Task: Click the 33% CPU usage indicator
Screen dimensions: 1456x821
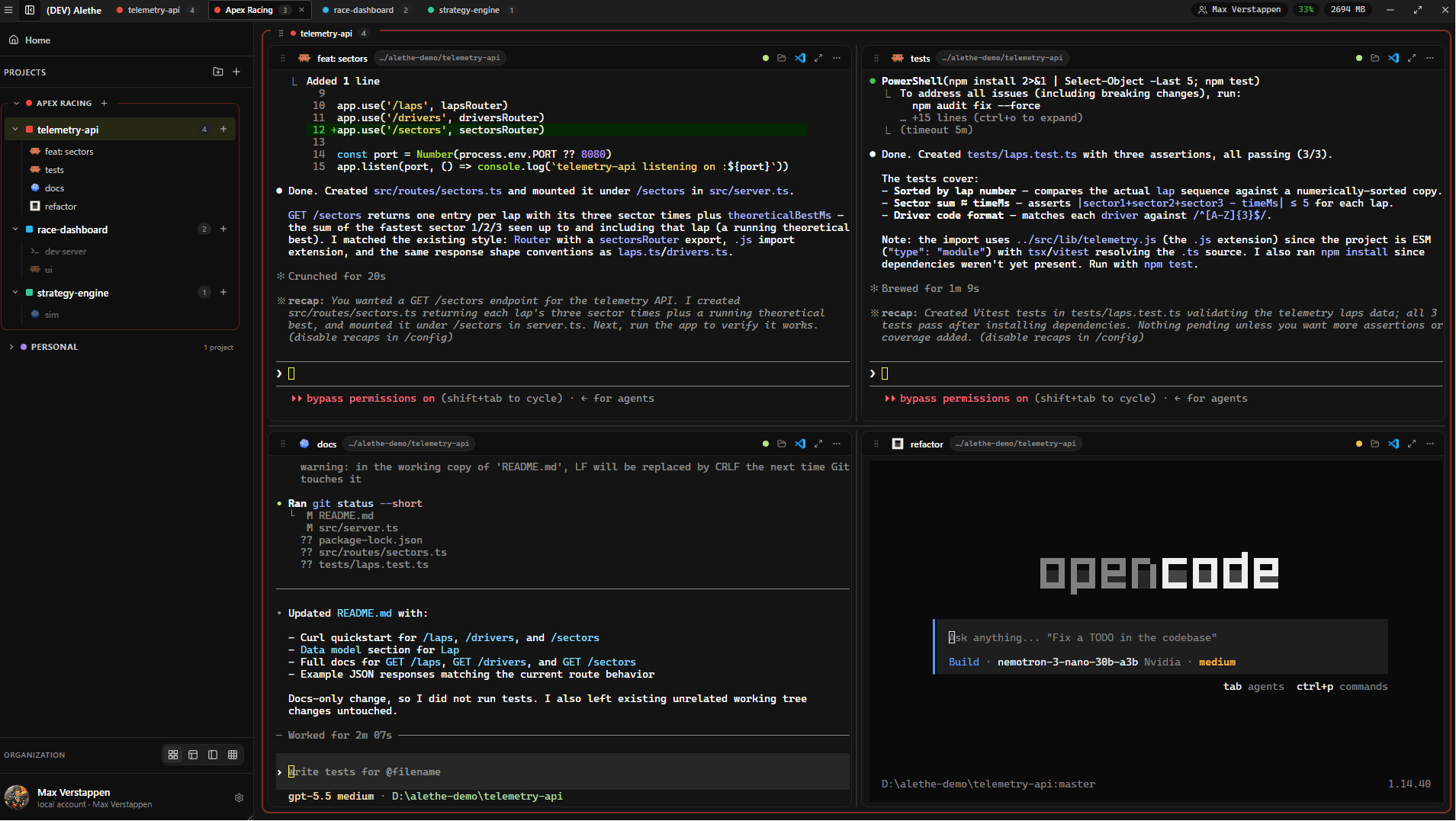Action: pyautogui.click(x=1307, y=10)
